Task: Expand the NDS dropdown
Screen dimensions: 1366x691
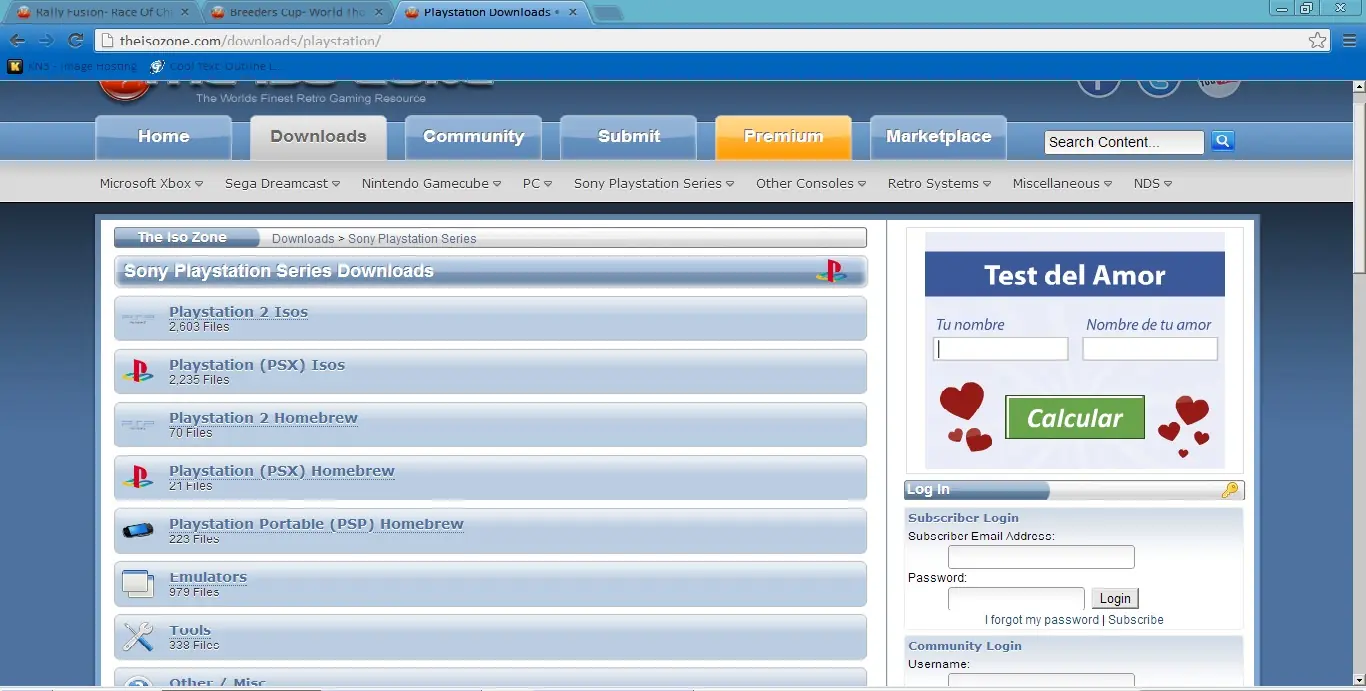Action: pos(1153,183)
